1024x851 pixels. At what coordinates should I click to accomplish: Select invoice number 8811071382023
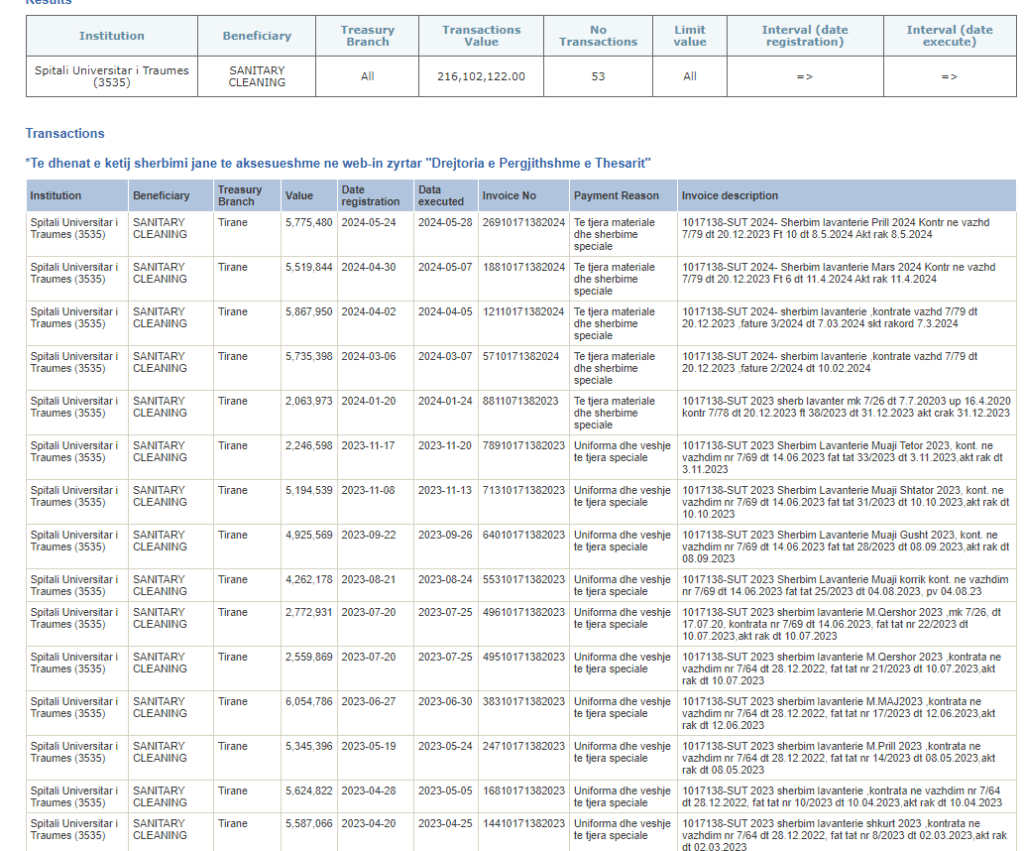click(x=519, y=401)
